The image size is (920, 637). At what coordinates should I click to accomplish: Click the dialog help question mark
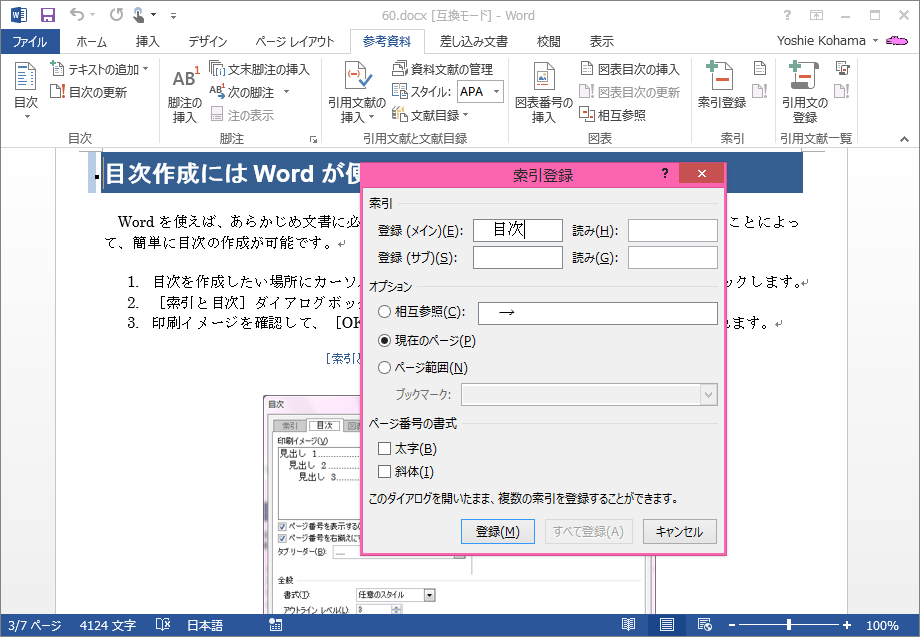click(665, 173)
